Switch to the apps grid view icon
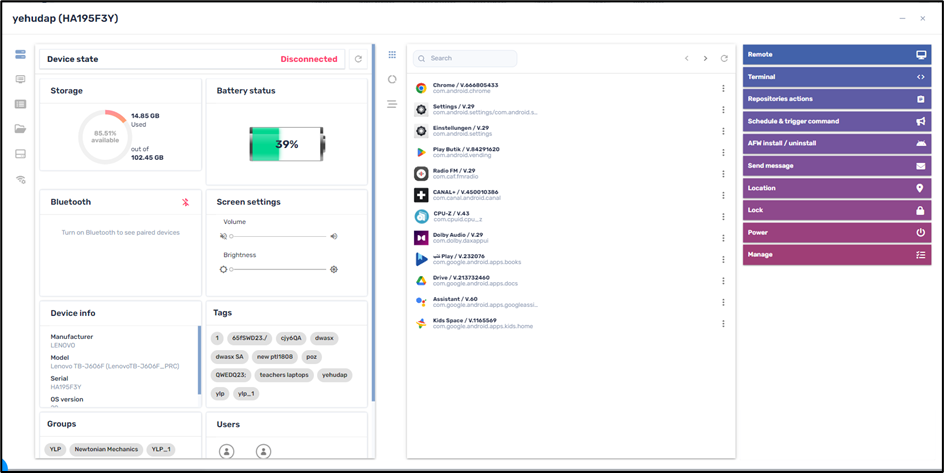 [392, 55]
